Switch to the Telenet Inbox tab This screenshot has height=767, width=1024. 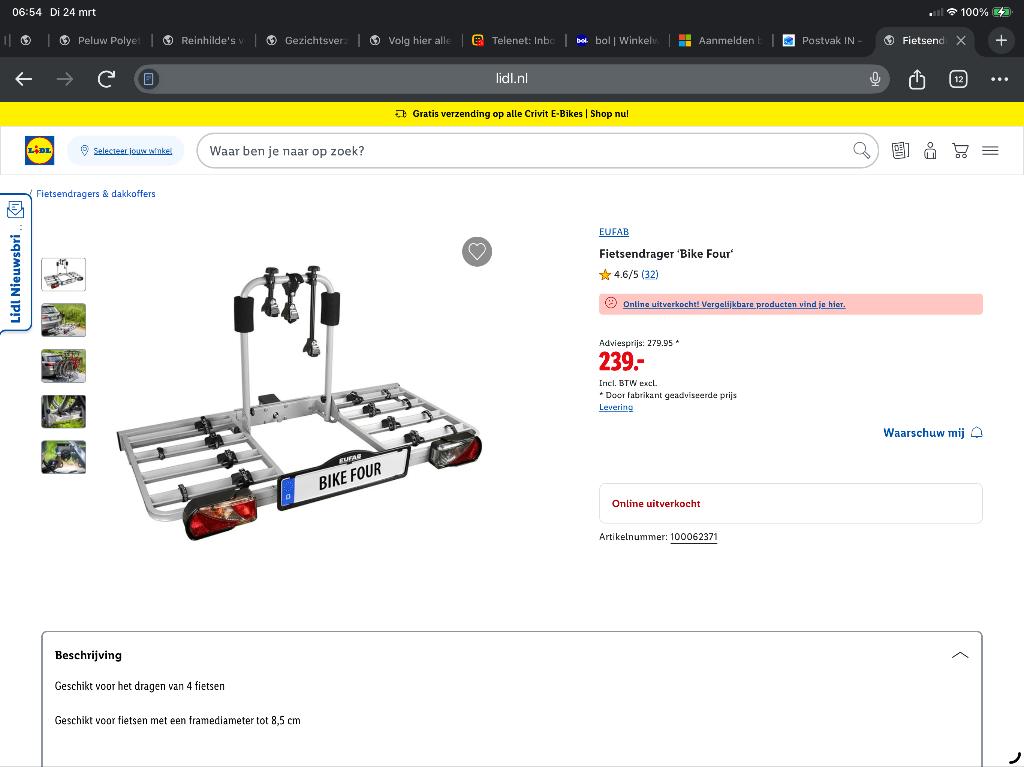[x=513, y=40]
